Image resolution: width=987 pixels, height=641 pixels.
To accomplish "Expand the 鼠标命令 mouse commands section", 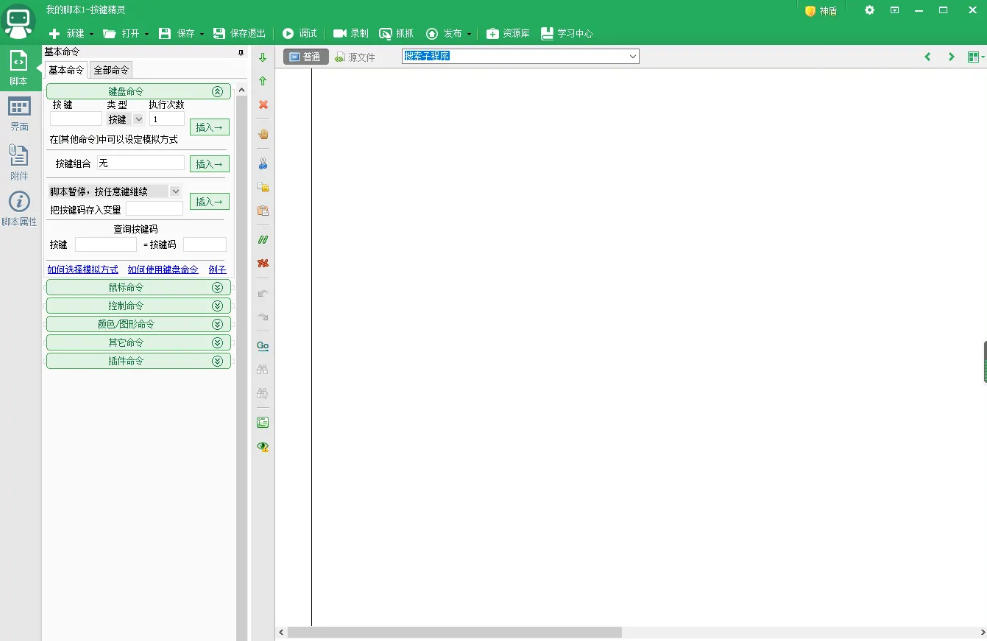I will pos(138,287).
